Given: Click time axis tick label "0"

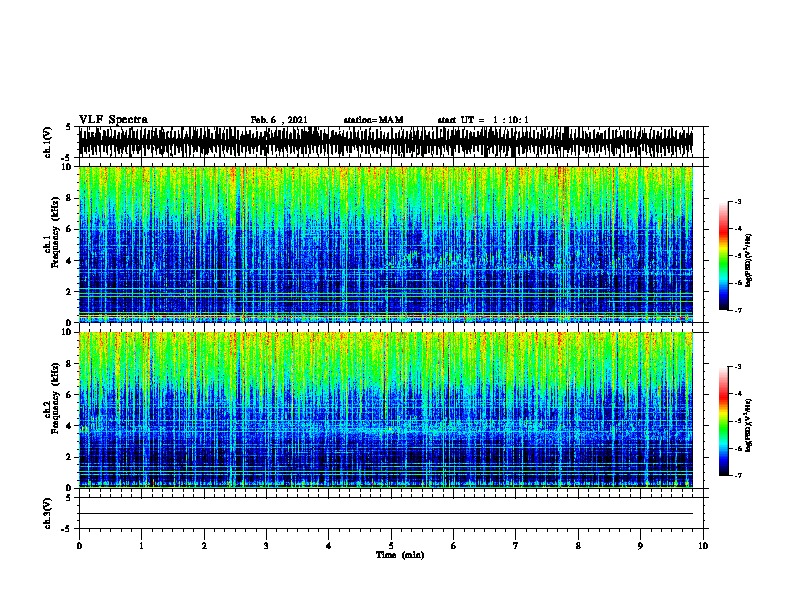Looking at the screenshot, I should (x=79, y=545).
